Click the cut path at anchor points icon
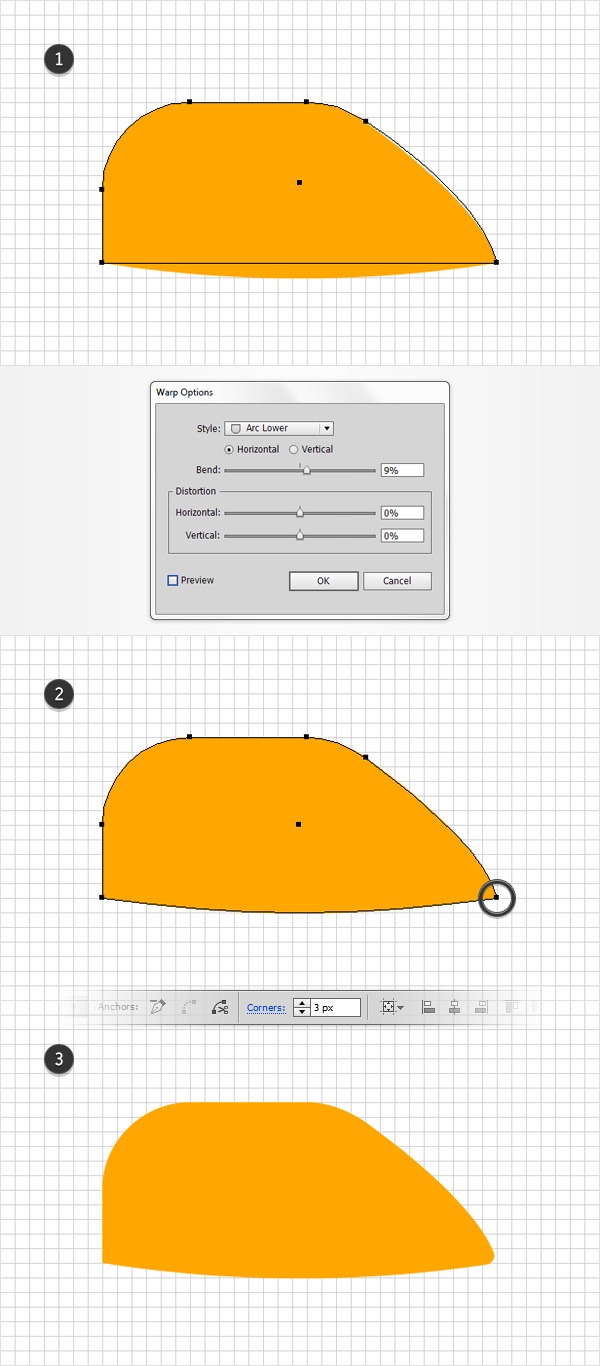The height and width of the screenshot is (1366, 600). pos(220,1008)
